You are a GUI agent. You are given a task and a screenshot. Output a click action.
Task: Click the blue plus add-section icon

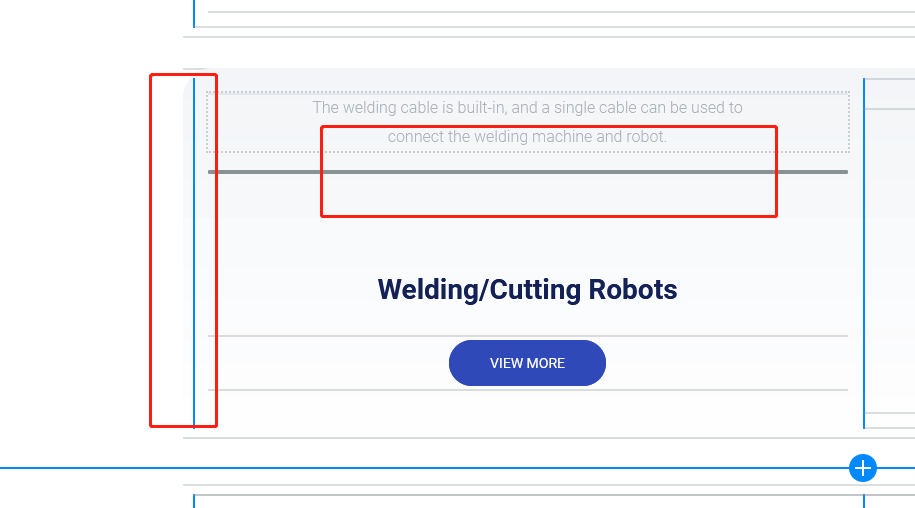pos(863,467)
